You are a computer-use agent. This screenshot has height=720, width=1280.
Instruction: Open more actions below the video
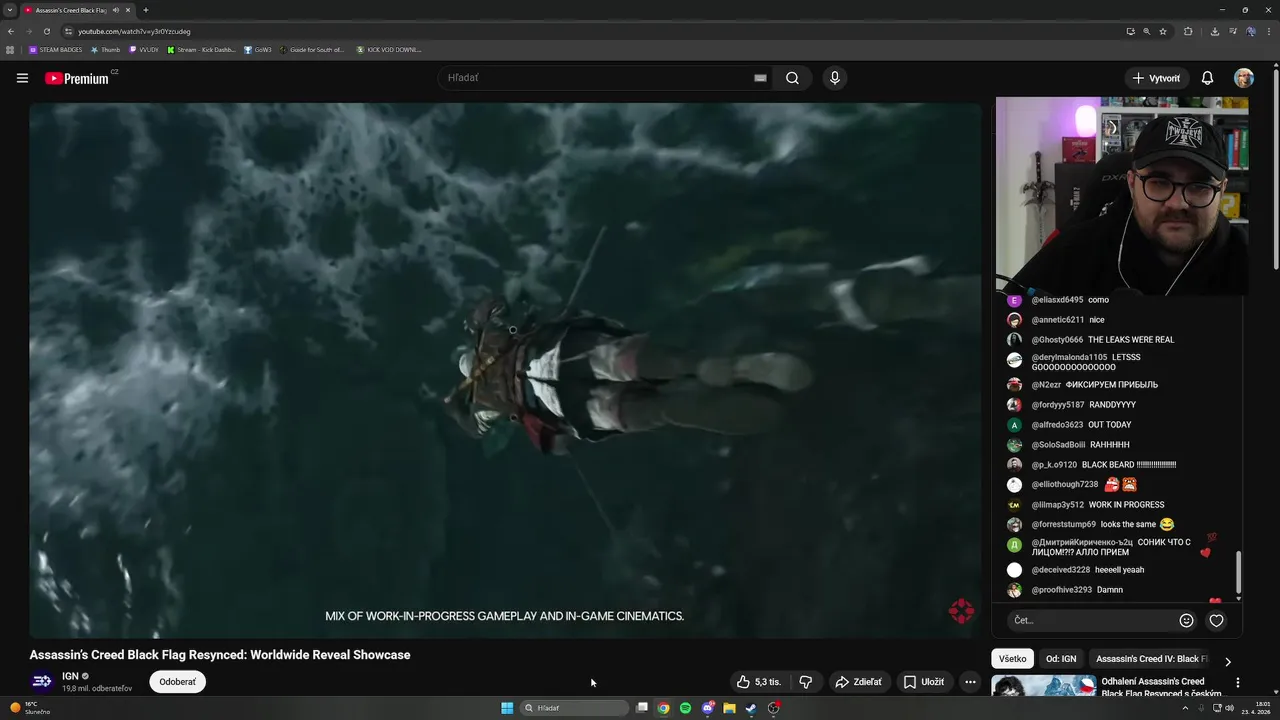pyautogui.click(x=970, y=682)
